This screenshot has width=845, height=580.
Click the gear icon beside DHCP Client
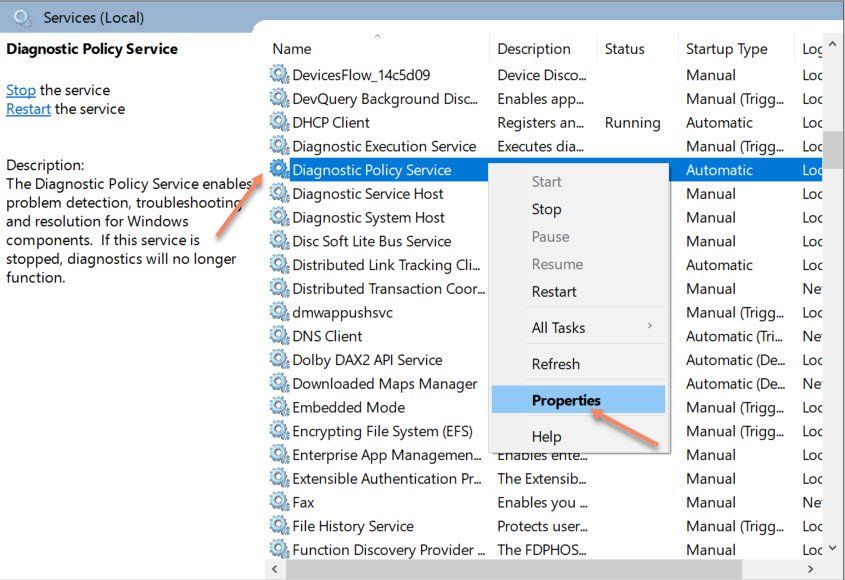click(279, 122)
